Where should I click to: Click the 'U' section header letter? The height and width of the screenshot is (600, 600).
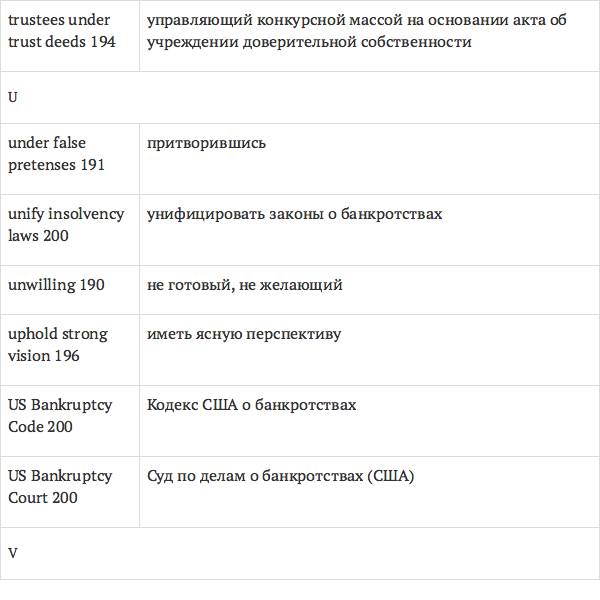click(x=13, y=97)
